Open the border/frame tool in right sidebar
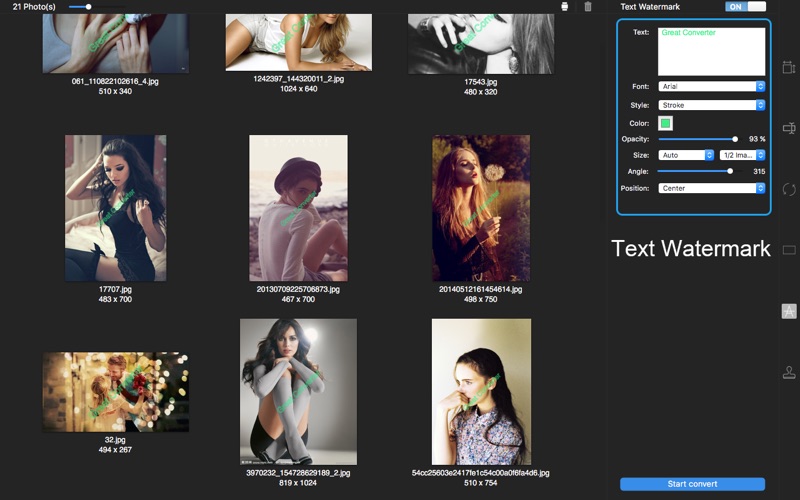This screenshot has height=500, width=800. click(789, 250)
